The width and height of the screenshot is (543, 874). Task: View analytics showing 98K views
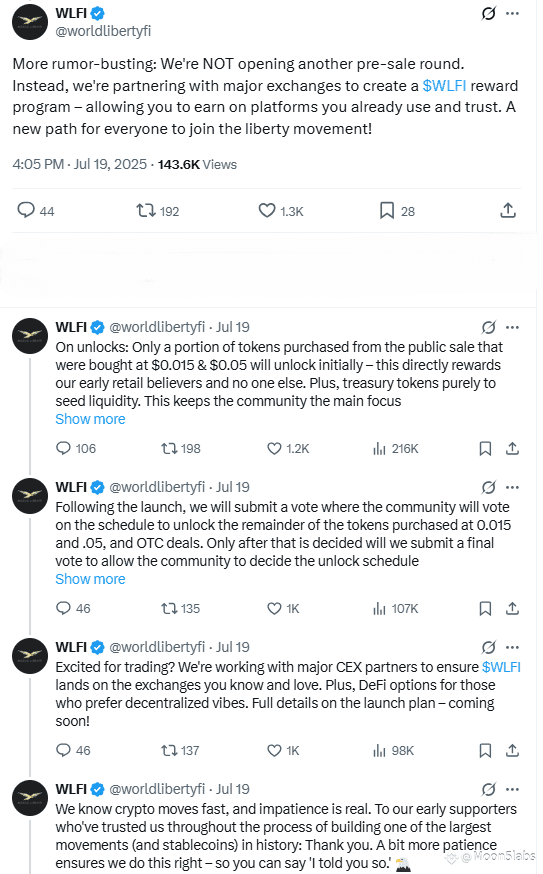394,751
